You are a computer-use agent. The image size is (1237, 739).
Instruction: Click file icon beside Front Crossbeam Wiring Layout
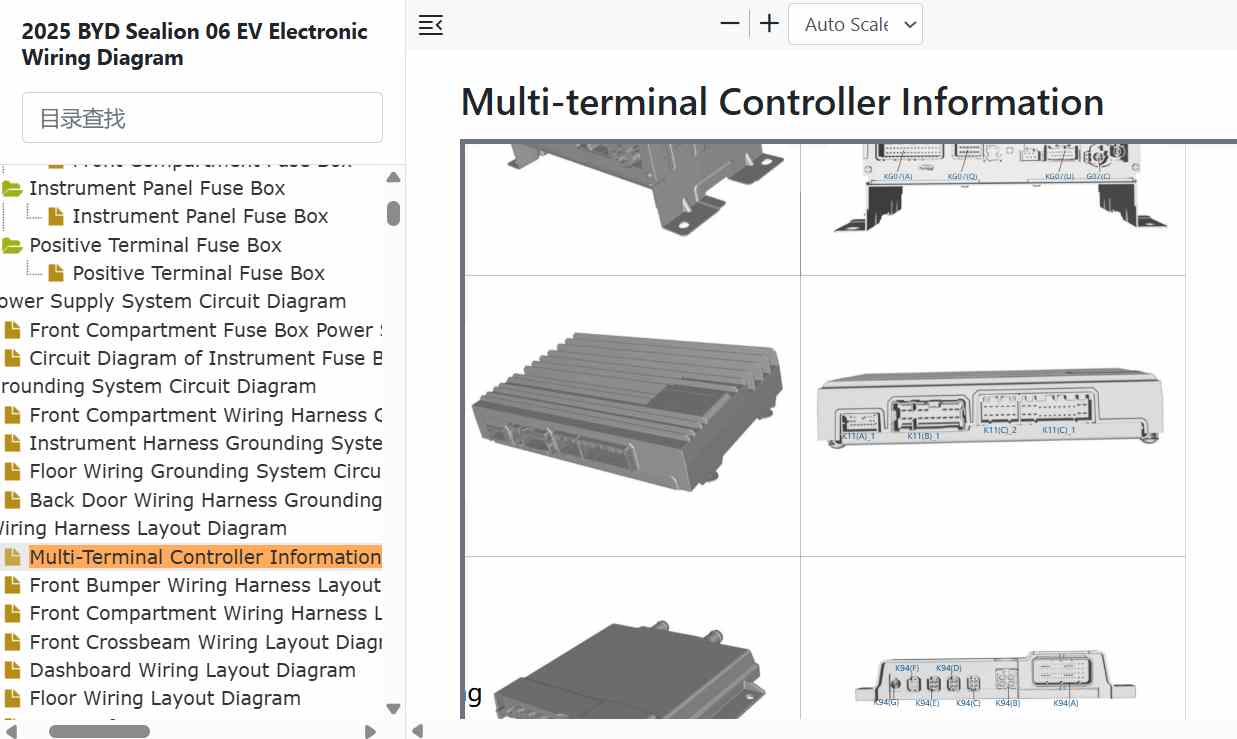tap(12, 642)
